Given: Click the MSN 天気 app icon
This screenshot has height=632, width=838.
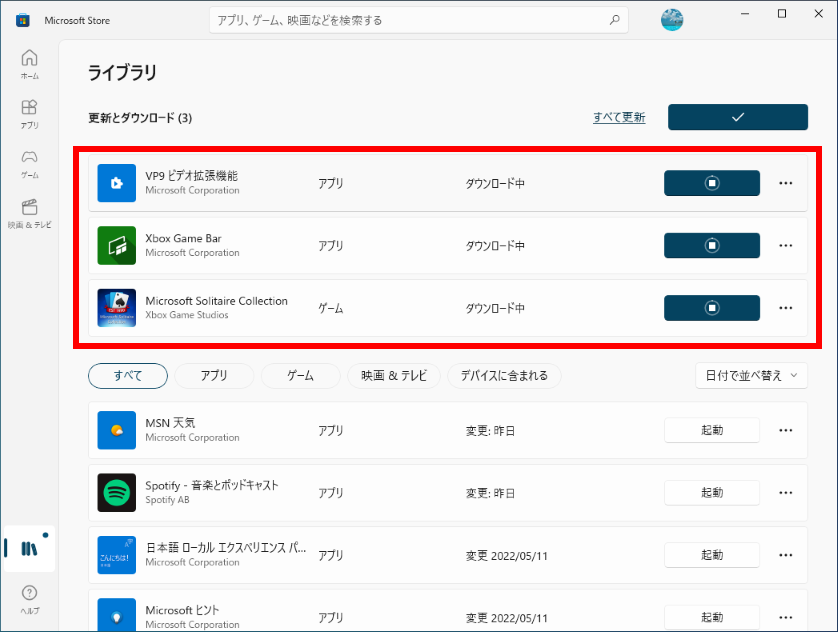Looking at the screenshot, I should pos(117,430).
